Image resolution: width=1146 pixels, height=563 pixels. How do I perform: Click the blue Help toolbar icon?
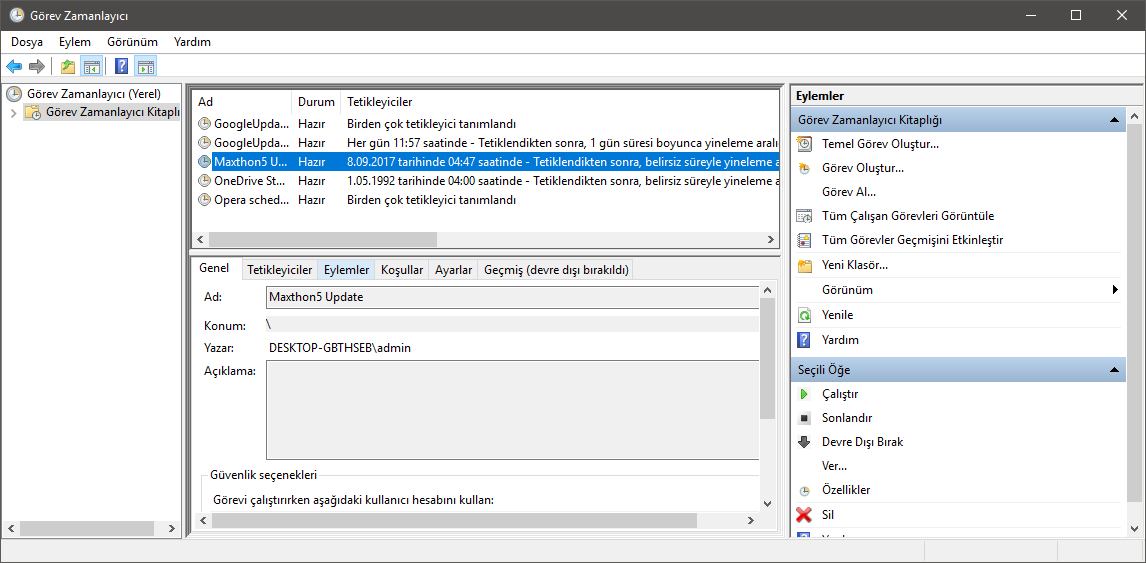coord(122,67)
